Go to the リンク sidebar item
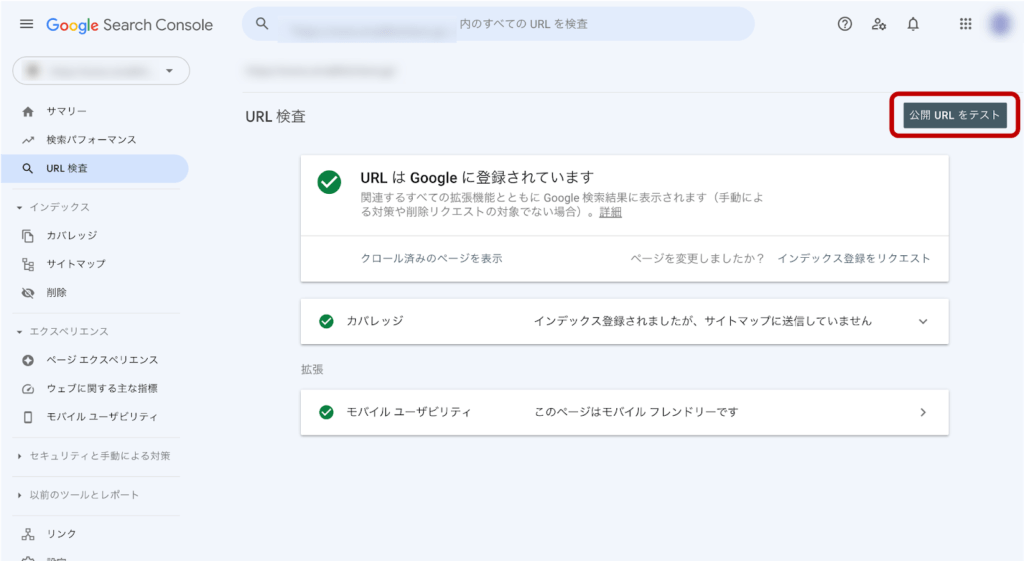Screen dimensions: 1024x561 [61, 534]
